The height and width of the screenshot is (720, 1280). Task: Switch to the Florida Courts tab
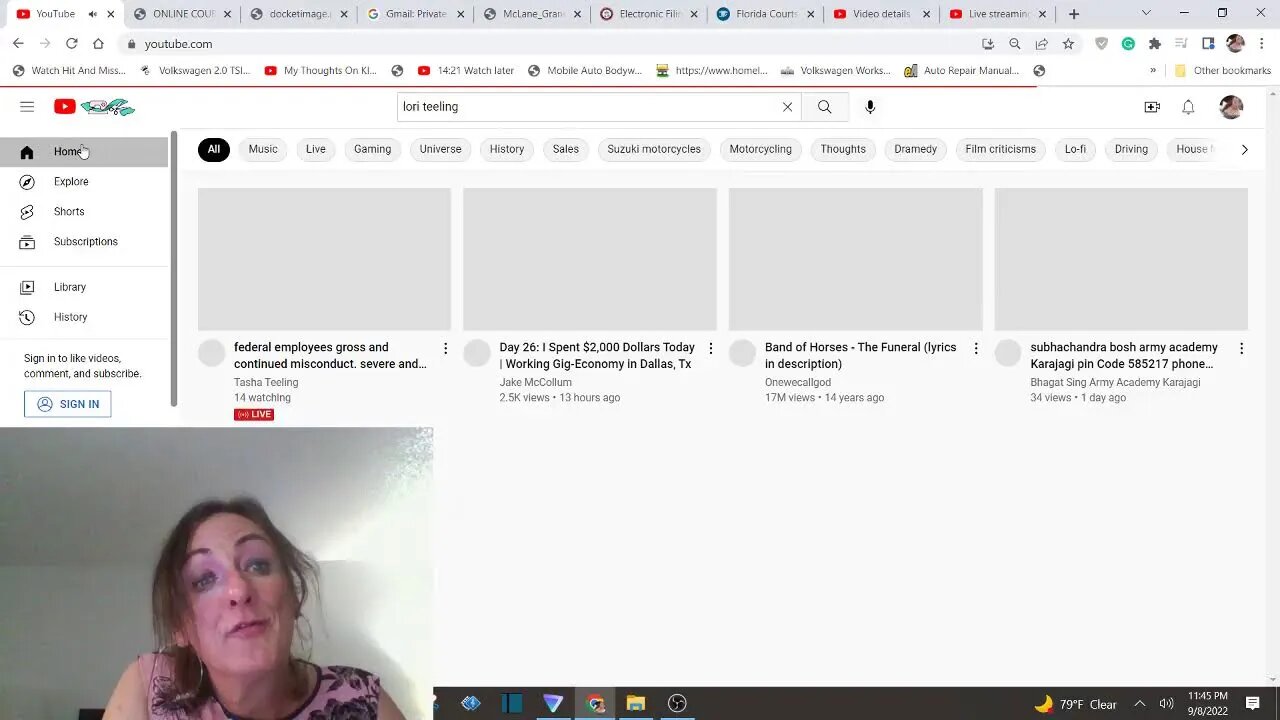coord(765,14)
